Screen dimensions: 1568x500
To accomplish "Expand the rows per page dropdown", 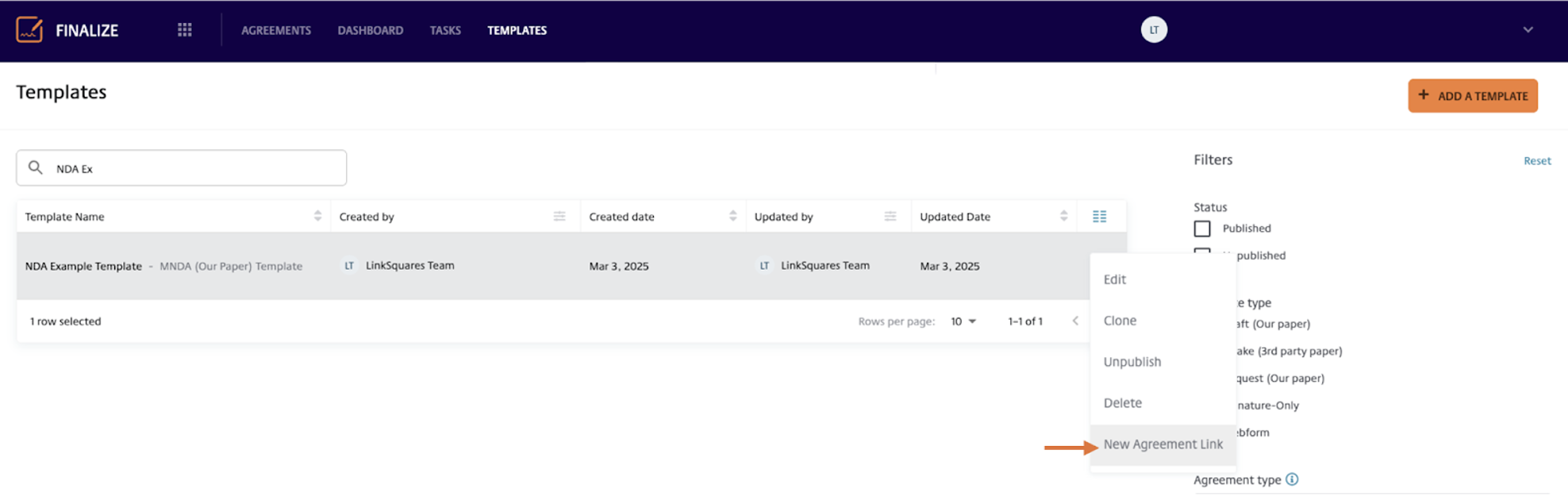I will [x=963, y=321].
